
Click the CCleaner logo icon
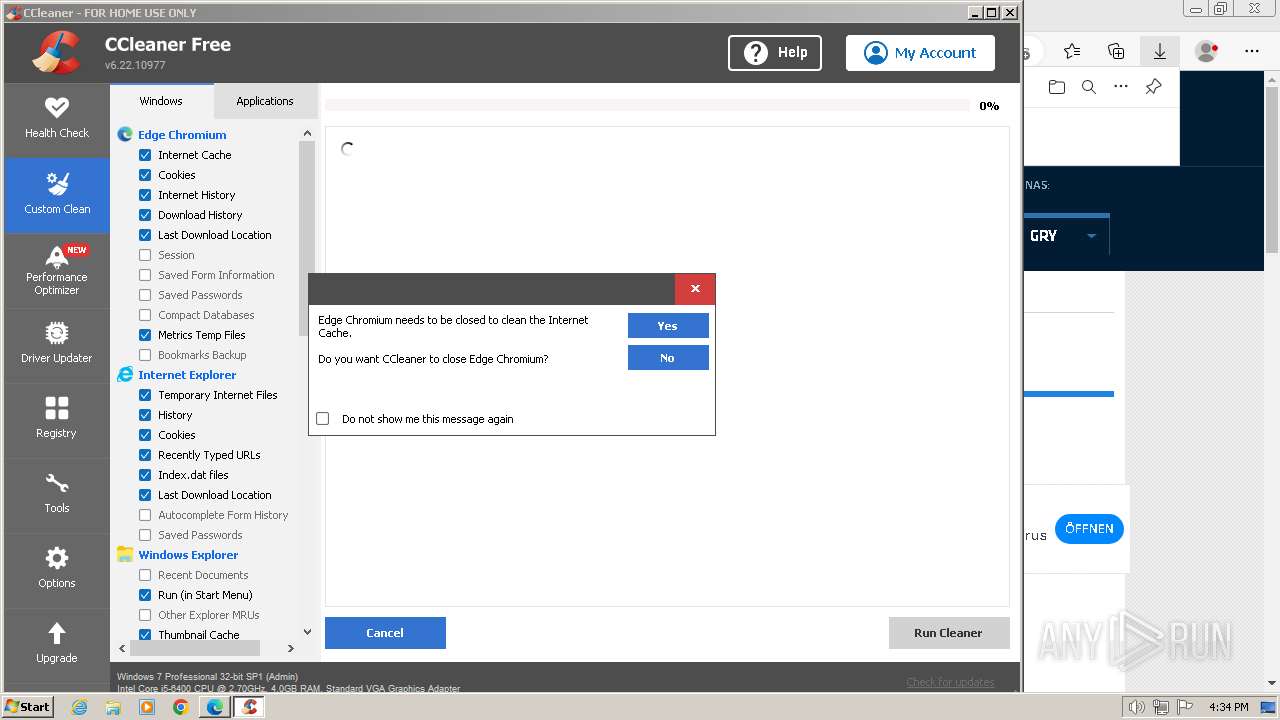(x=56, y=53)
